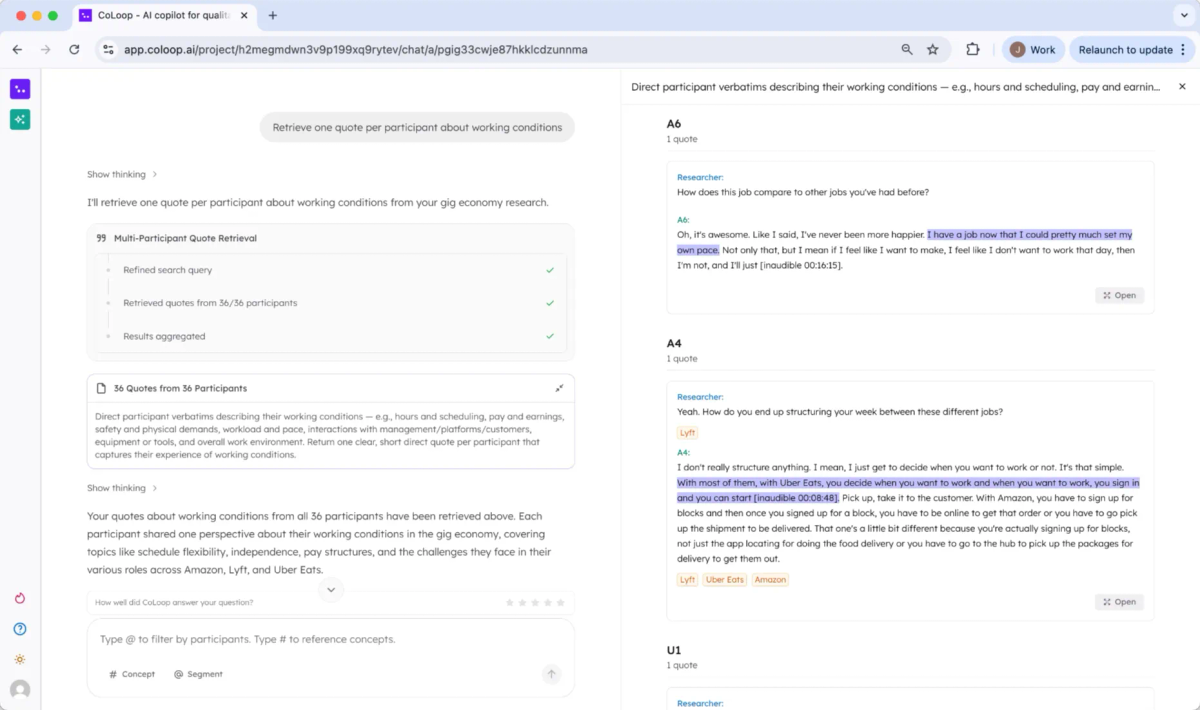Open the user profile avatar icon

pos(20,689)
